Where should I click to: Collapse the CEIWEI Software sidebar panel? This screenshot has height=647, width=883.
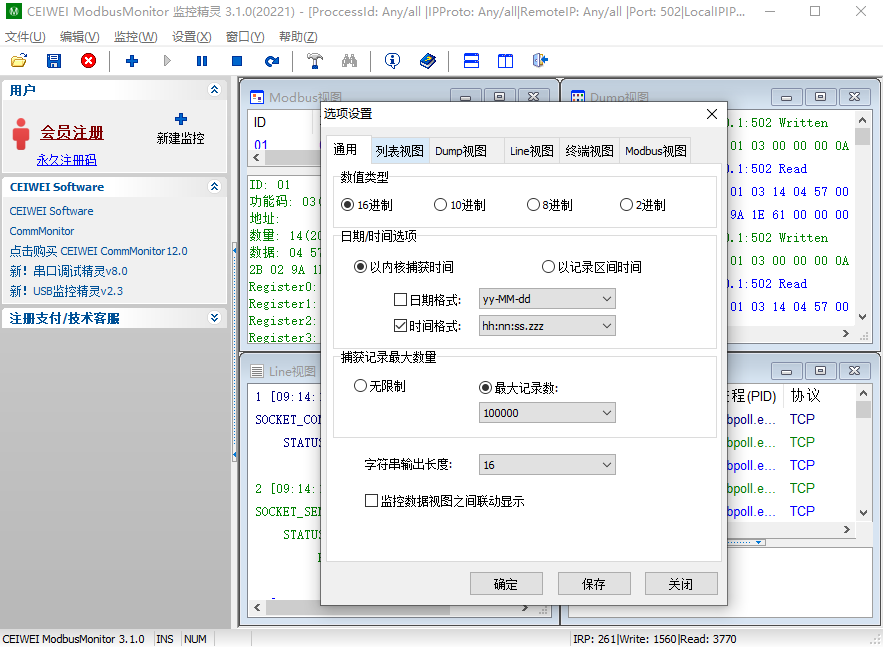(x=215, y=186)
